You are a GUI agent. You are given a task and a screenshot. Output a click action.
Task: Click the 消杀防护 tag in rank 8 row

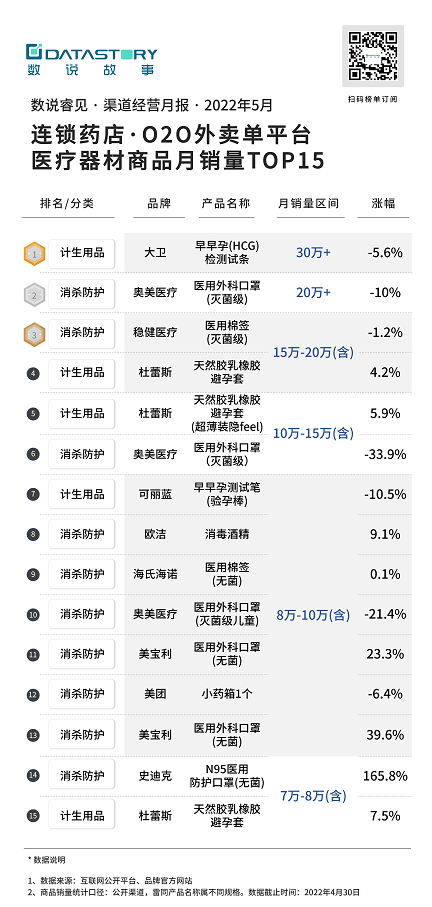(82, 534)
